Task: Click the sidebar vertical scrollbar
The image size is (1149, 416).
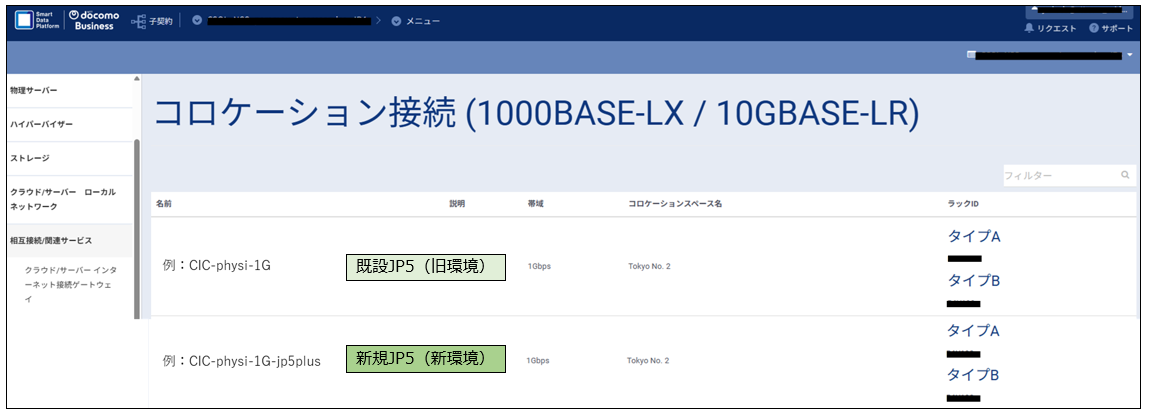Action: [136, 230]
